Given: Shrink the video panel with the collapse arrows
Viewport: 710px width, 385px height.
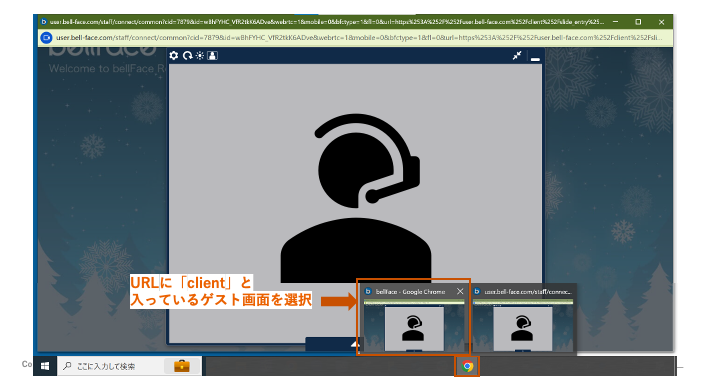Looking at the screenshot, I should pyautogui.click(x=517, y=55).
